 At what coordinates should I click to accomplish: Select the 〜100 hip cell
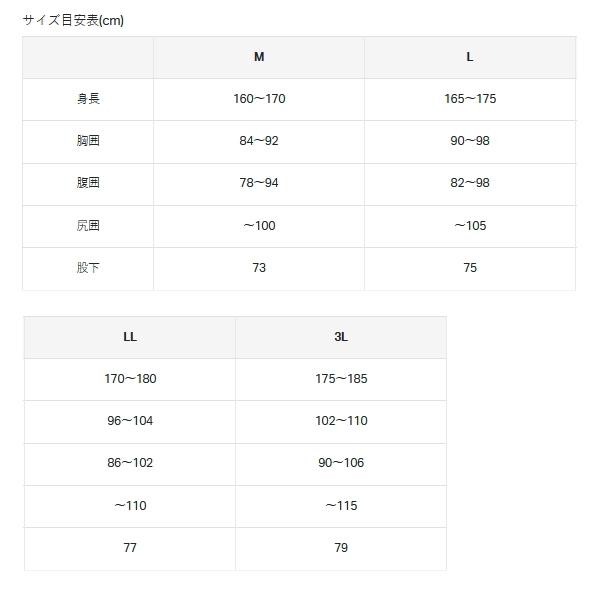(x=259, y=226)
